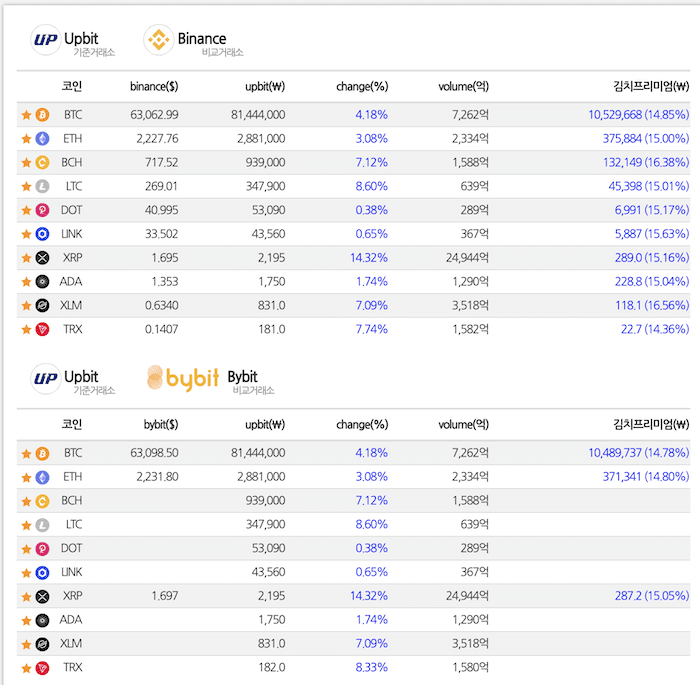Click the BTC coin icon in Bybit table

42,453
